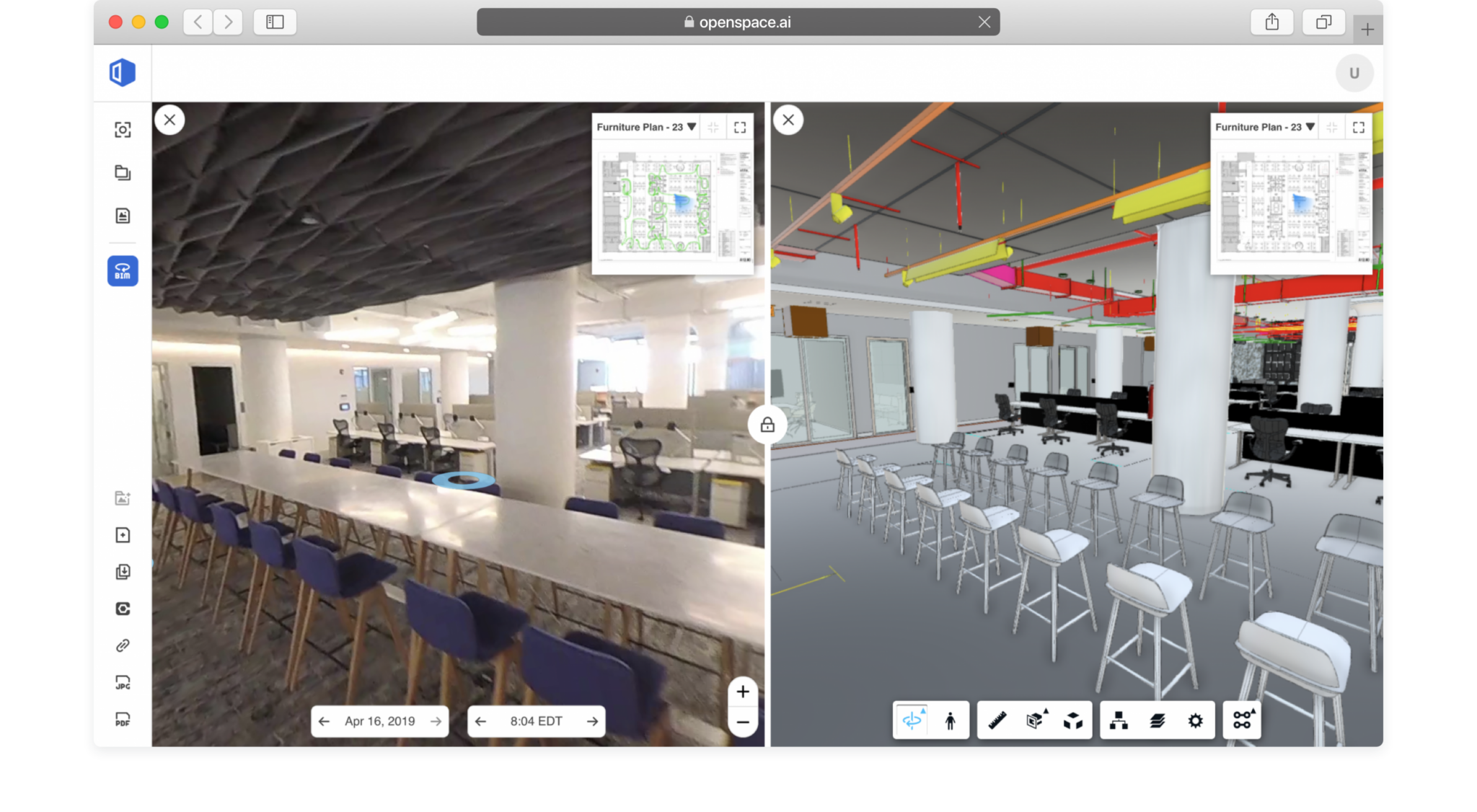Go to the previous time at 8:04 EDT
This screenshot has width=1477, height=812.
click(x=480, y=720)
